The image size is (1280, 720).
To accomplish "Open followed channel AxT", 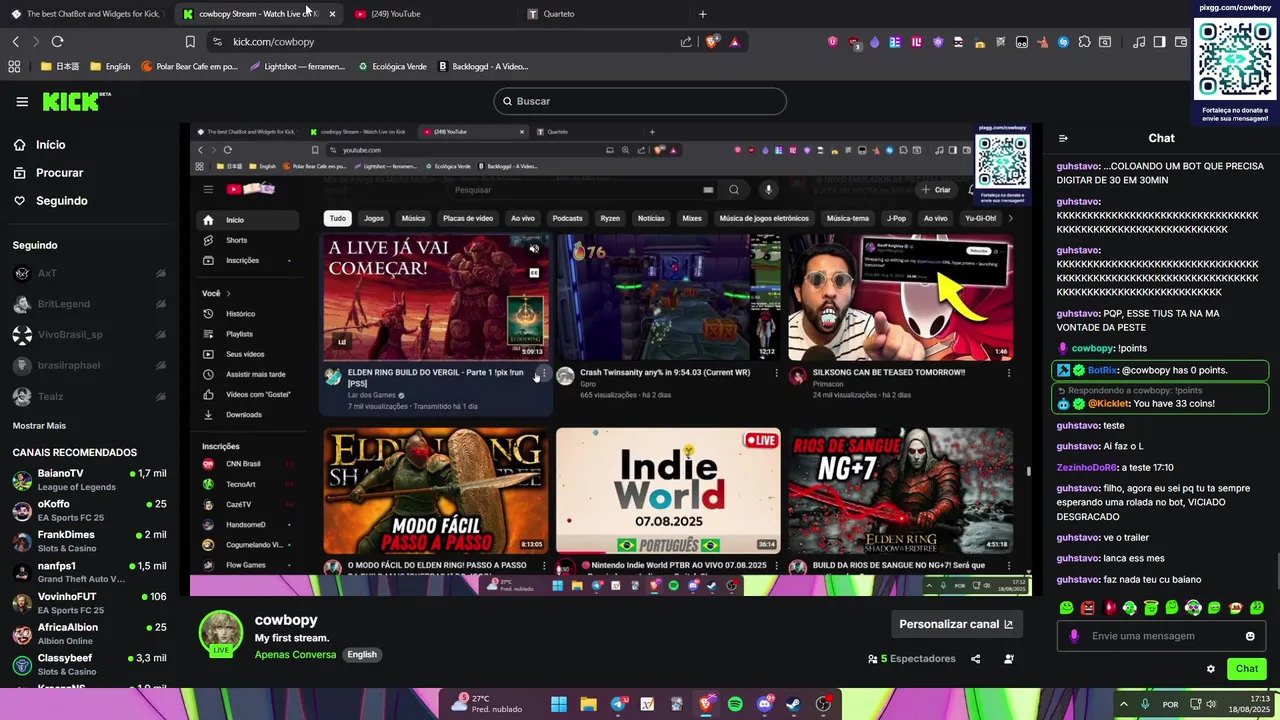I will click(x=88, y=273).
